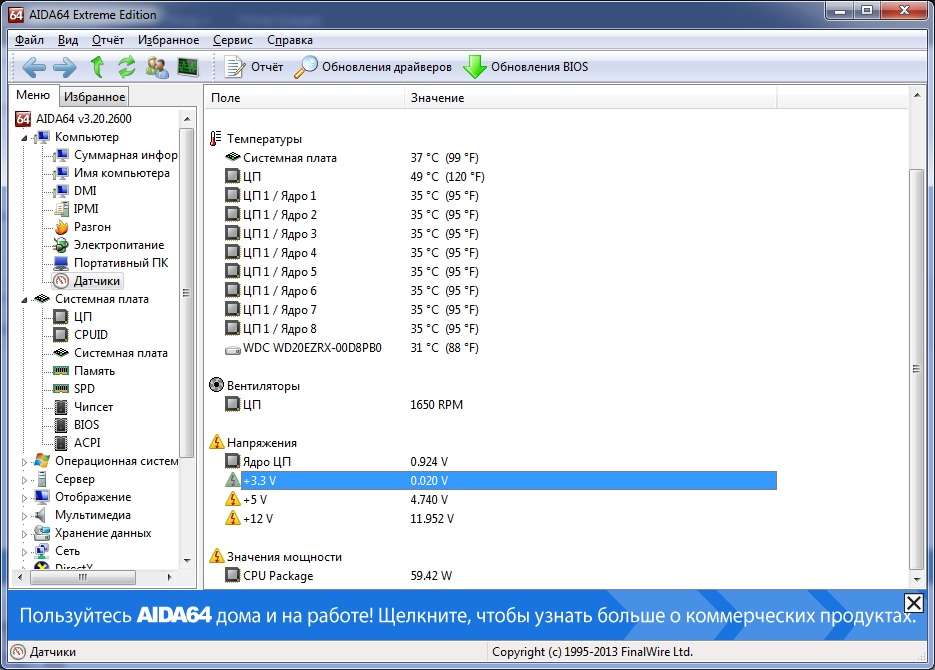This screenshot has height=670, width=935.
Task: Go back with the left arrow icon
Action: tap(33, 67)
